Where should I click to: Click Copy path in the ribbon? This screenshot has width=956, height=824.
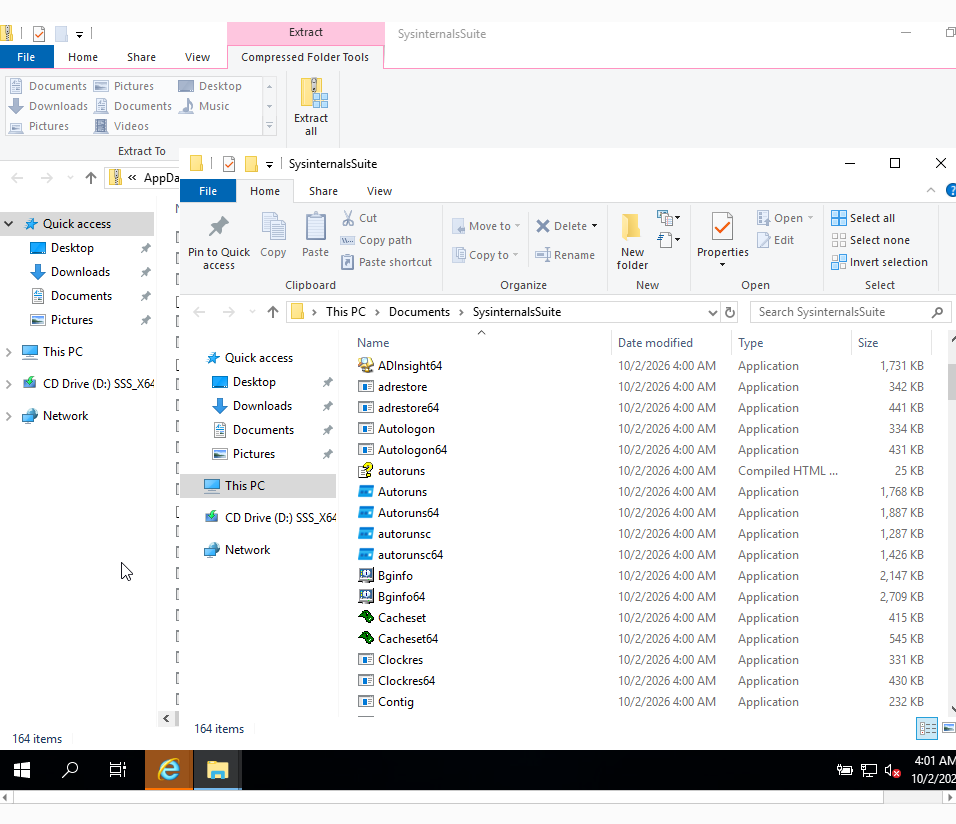pos(376,240)
